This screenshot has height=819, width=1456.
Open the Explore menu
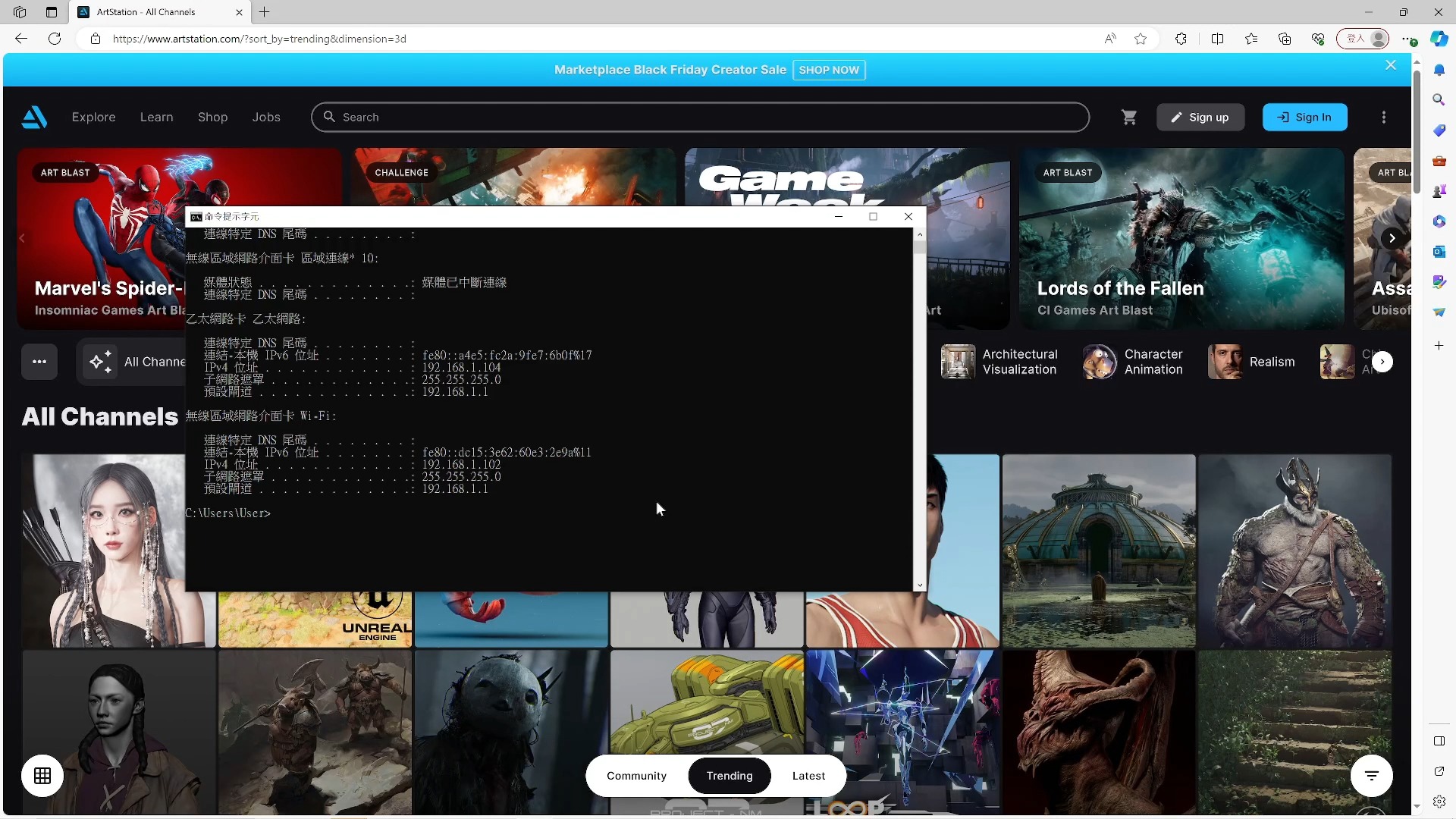(x=94, y=118)
